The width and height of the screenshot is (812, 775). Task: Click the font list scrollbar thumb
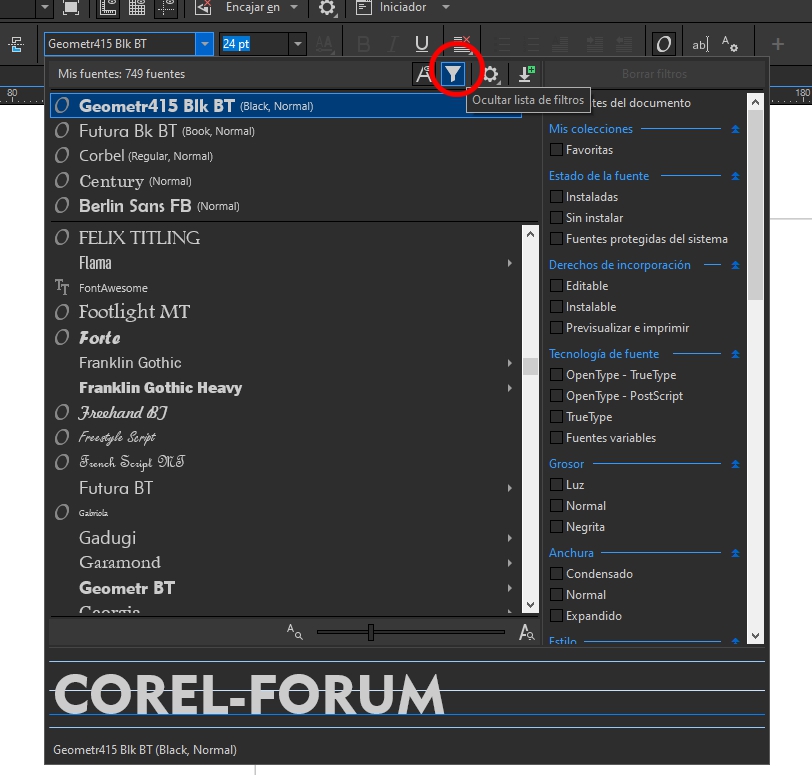(x=530, y=367)
